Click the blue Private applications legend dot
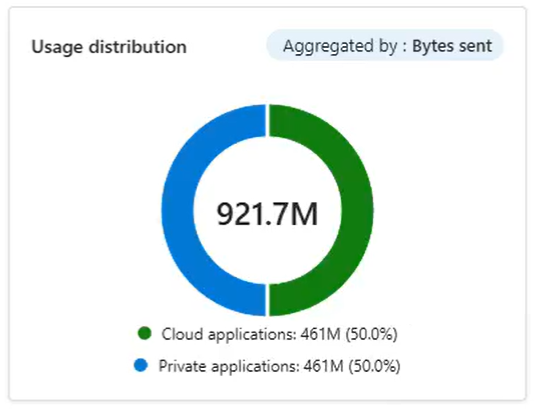The image size is (534, 409). pos(141,365)
